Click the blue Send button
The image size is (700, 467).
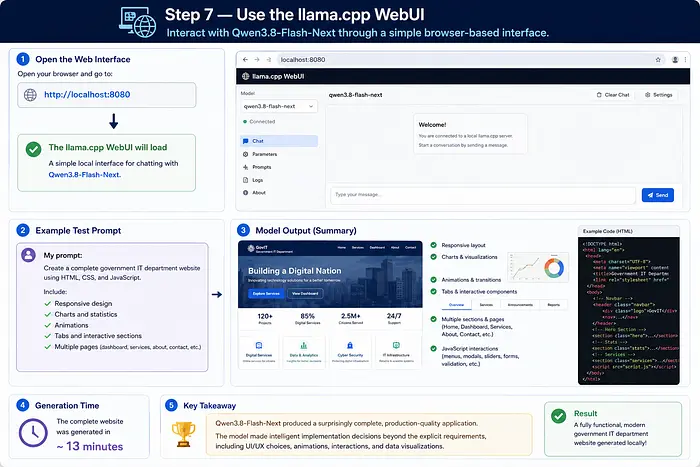pyautogui.click(x=658, y=195)
